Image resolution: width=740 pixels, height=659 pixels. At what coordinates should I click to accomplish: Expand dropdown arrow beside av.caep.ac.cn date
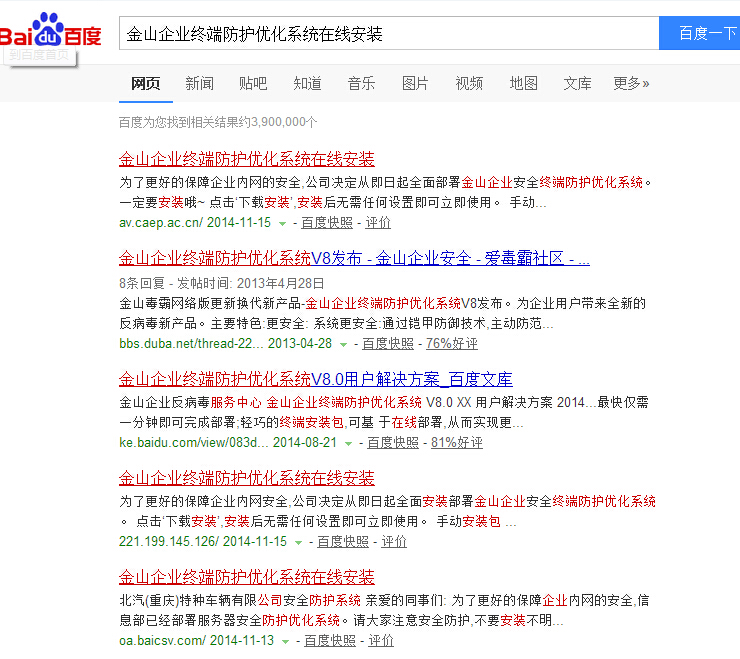[282, 224]
